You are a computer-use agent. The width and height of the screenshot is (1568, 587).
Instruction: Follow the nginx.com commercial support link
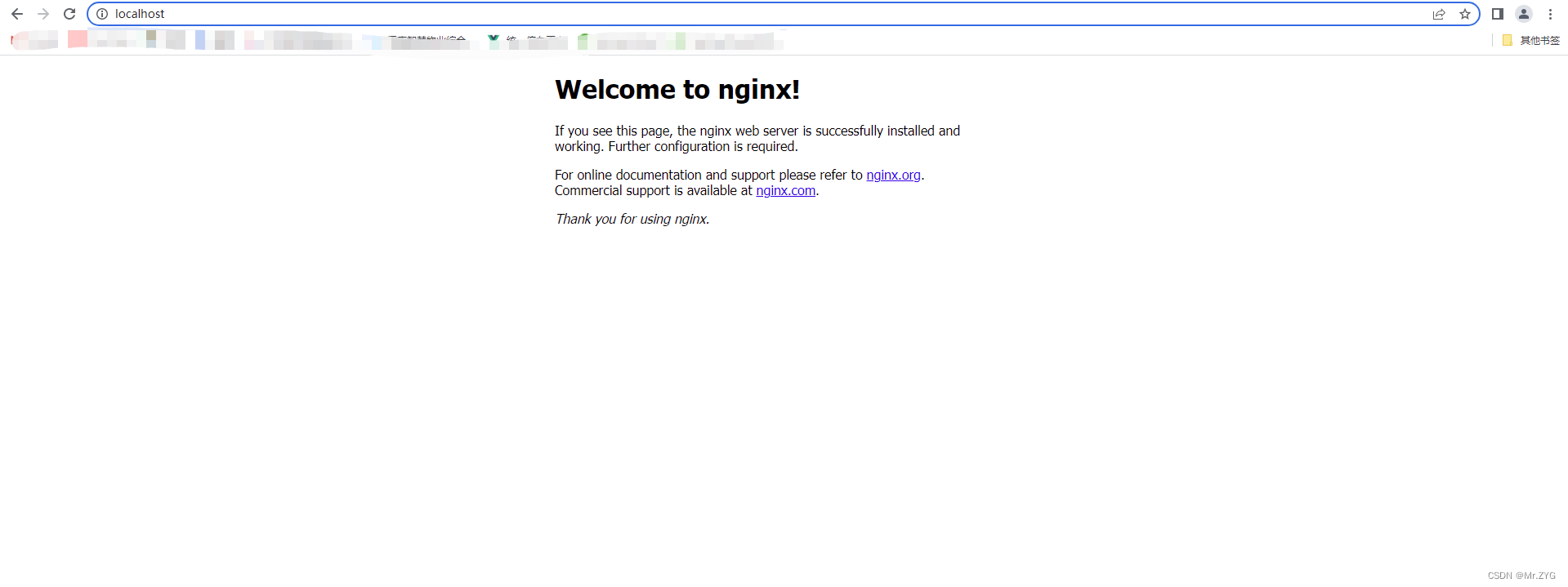coord(785,190)
